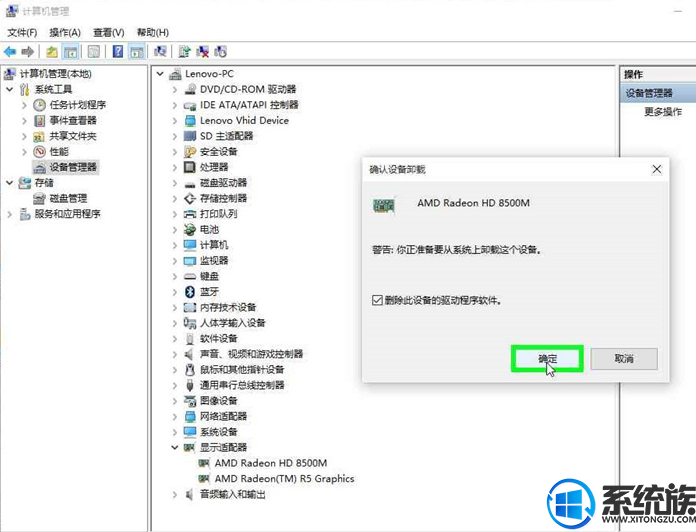Select the 磁盘驱动器 entry
This screenshot has width=696, height=532.
click(223, 183)
